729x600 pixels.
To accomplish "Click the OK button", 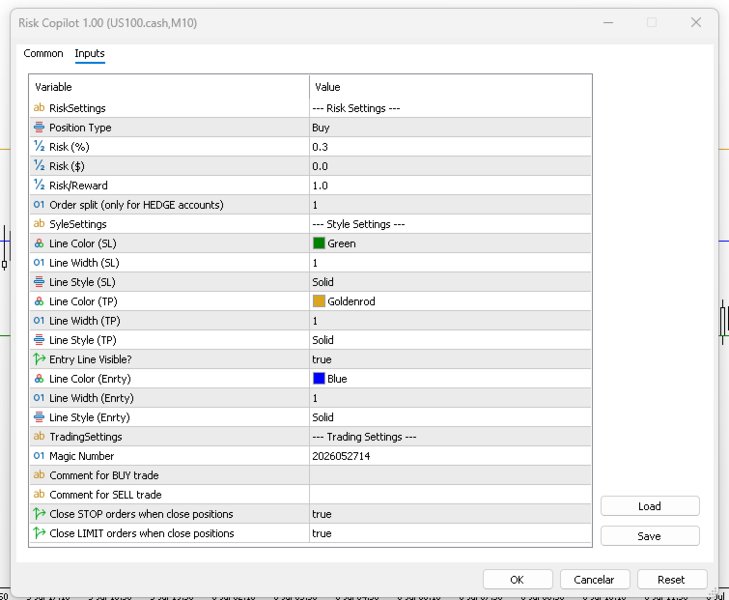I will coord(517,580).
